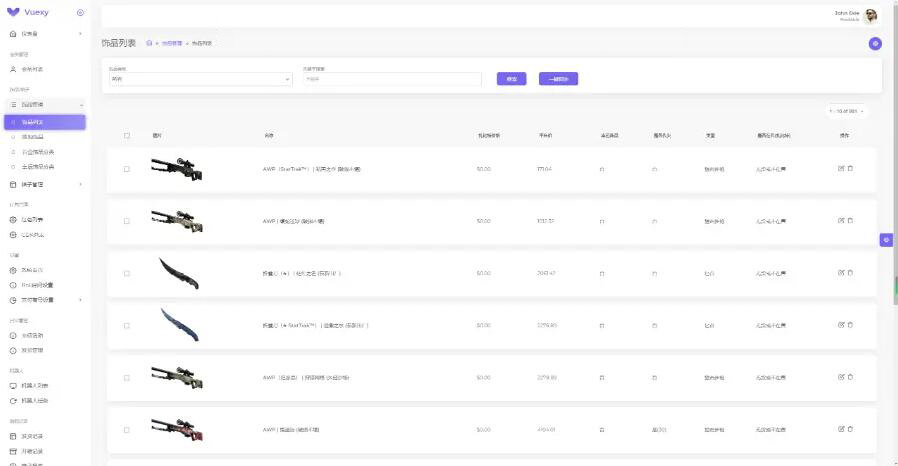898x466 pixels.
Task: Click the home icon in the breadcrumb
Action: coord(149,43)
